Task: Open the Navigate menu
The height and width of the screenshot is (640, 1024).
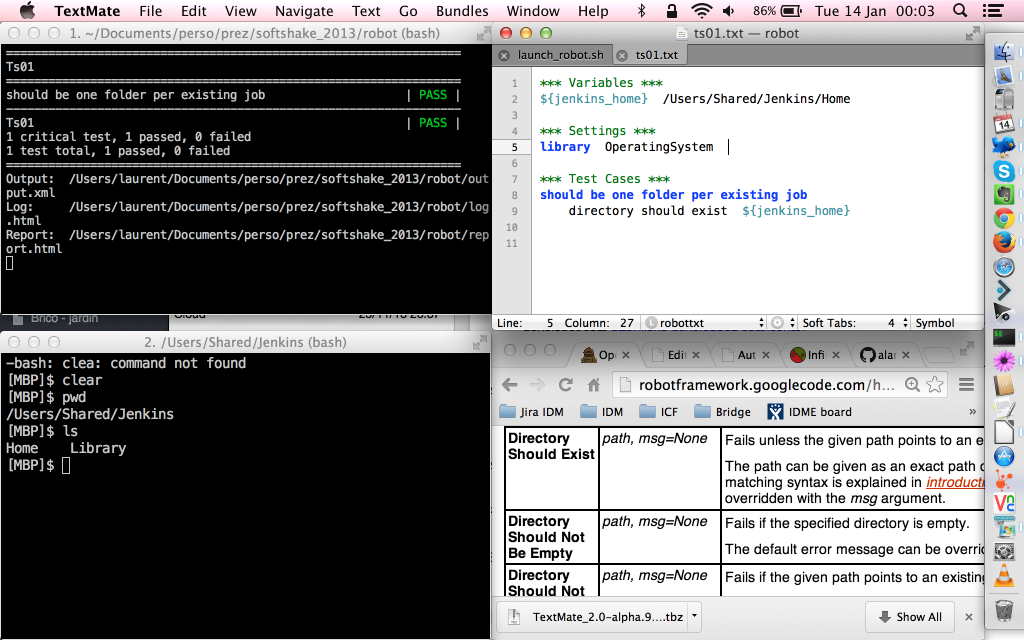Action: [304, 10]
